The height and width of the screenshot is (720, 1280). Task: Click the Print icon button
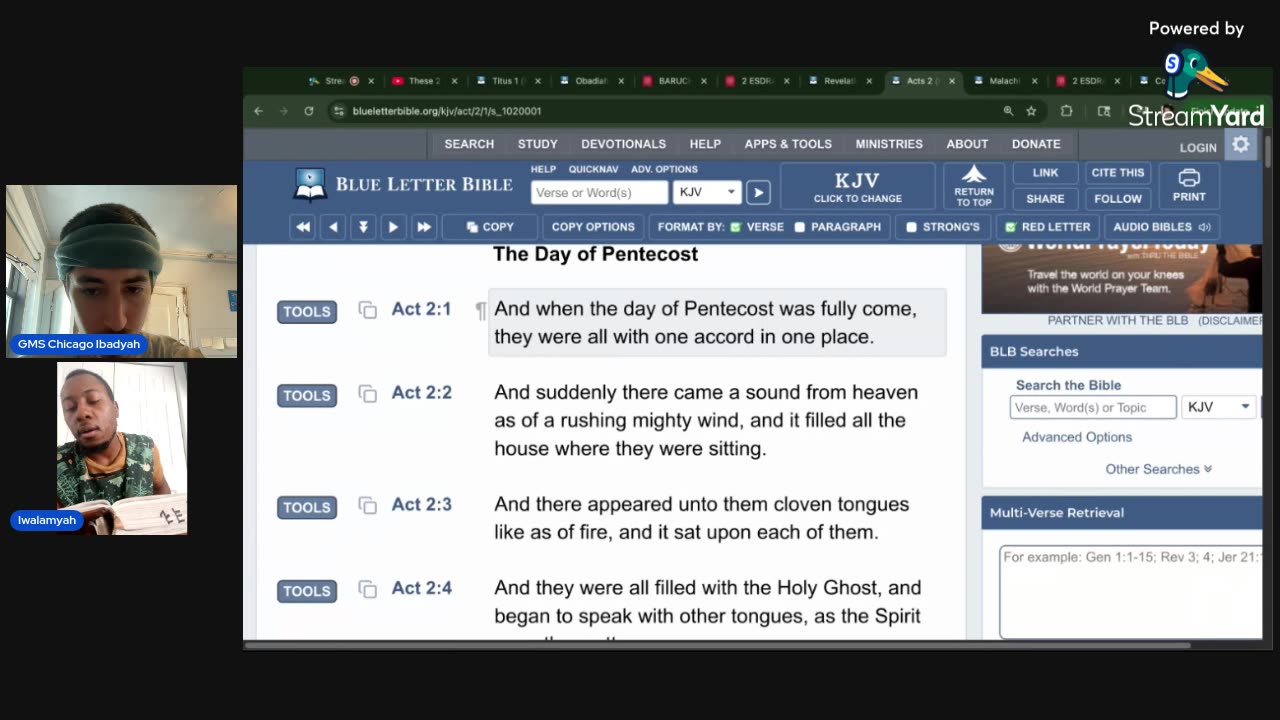pos(1189,186)
